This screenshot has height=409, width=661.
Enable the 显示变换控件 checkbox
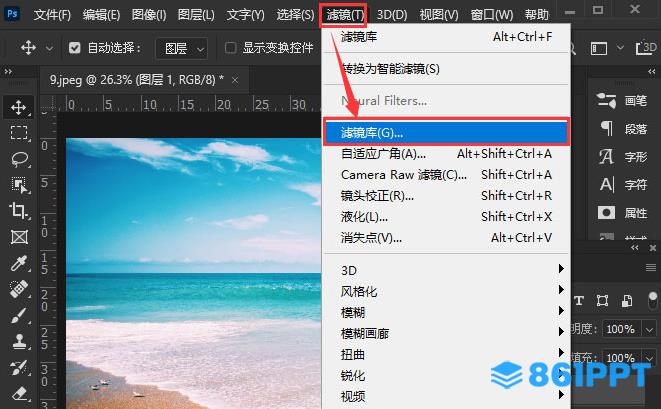pos(231,48)
